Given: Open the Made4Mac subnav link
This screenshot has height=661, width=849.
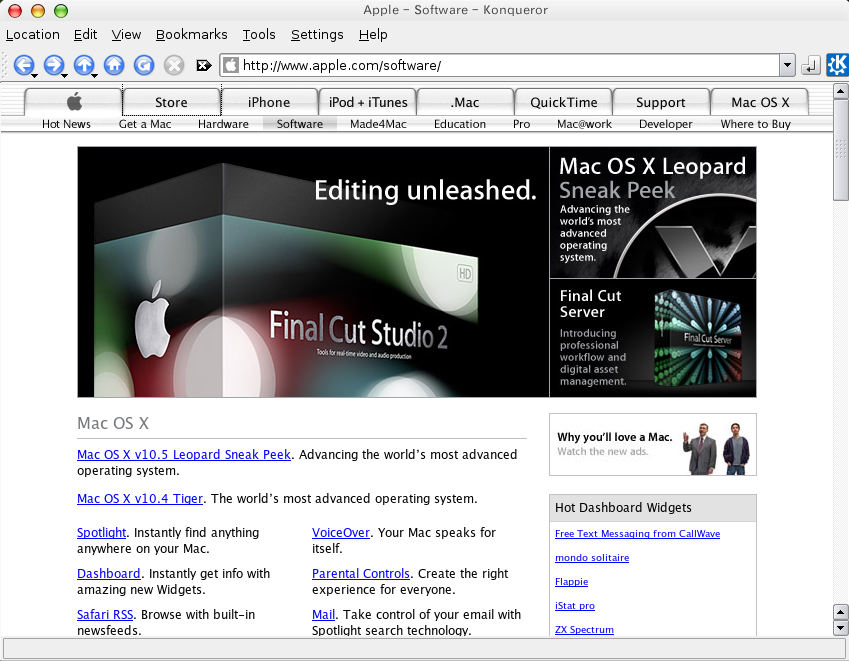Looking at the screenshot, I should tap(378, 124).
